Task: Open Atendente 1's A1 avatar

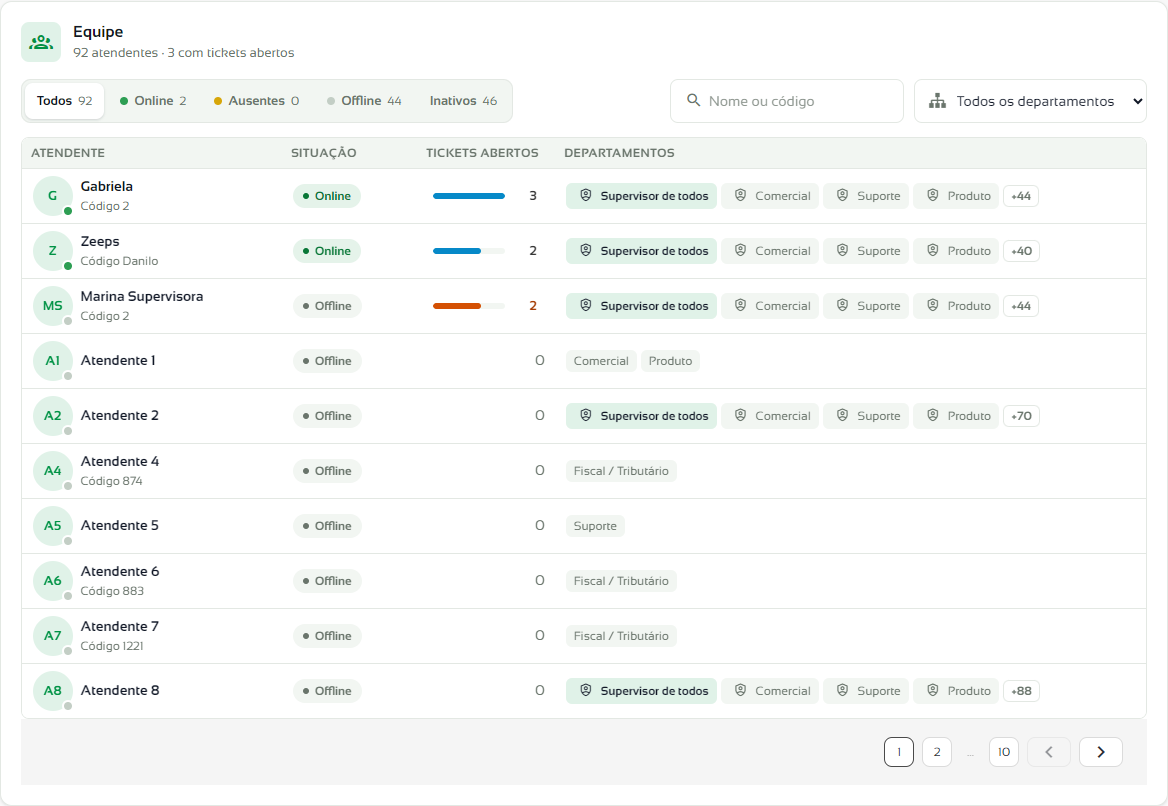Action: pos(53,361)
